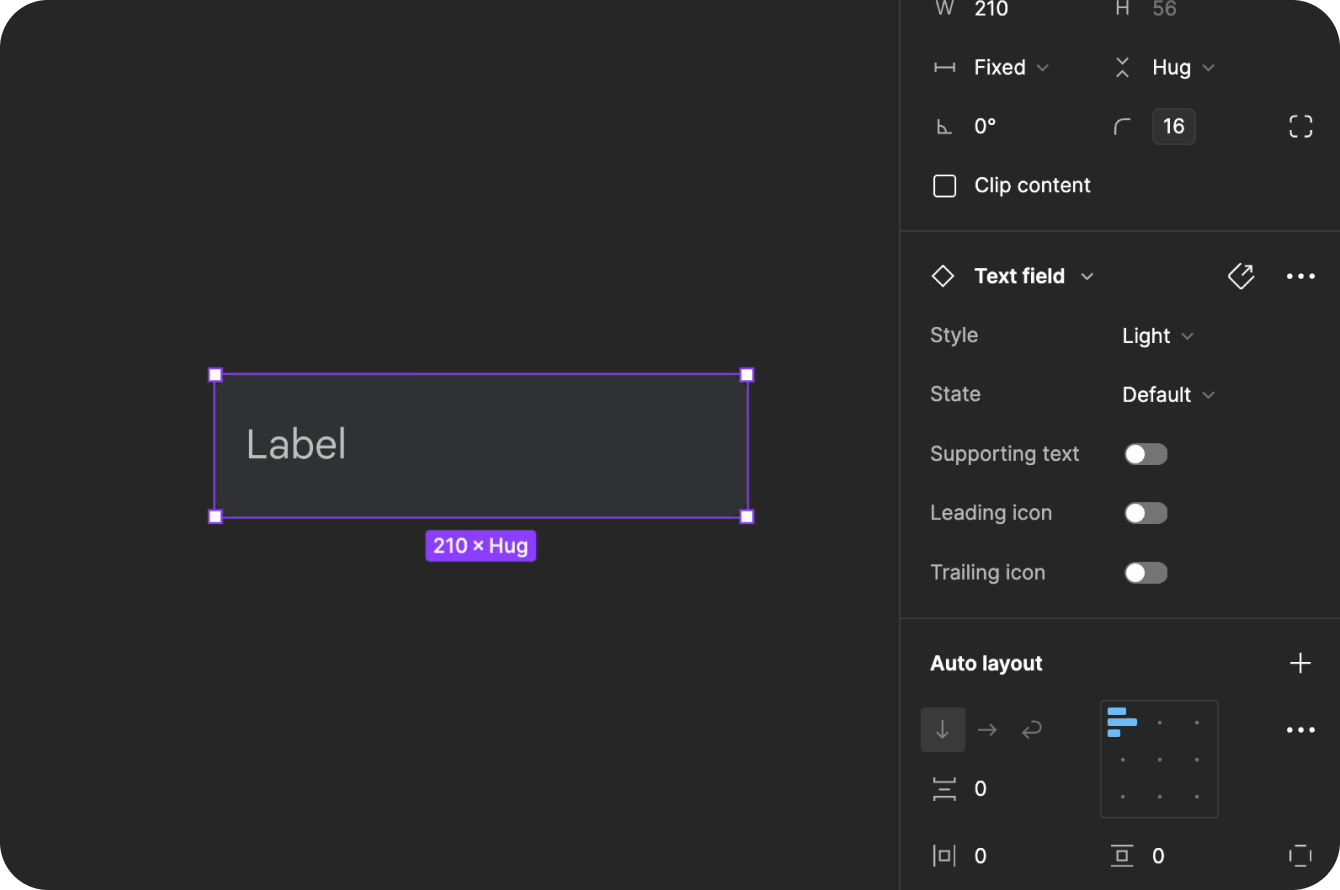
Task: Open the Style dropdown set to Light
Action: (1157, 336)
